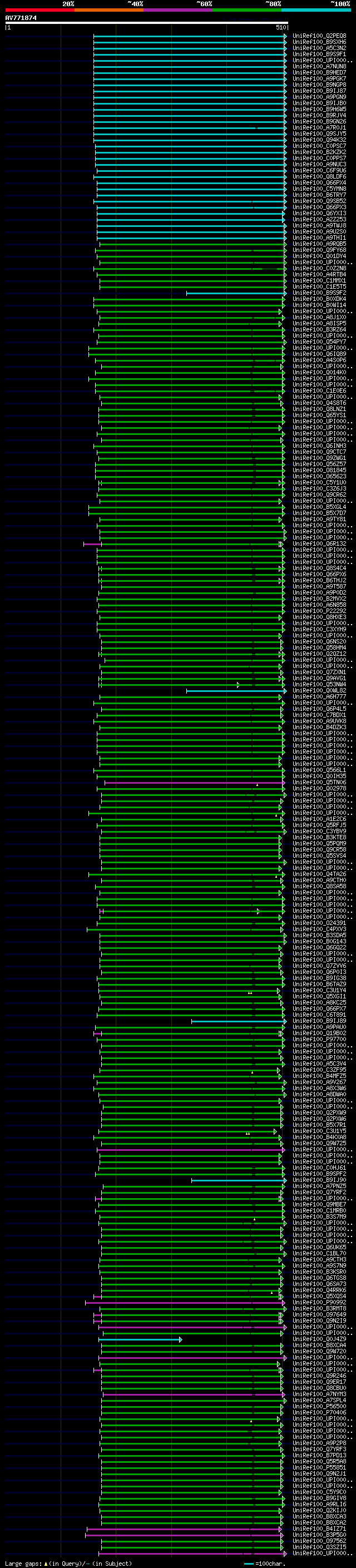The height and width of the screenshot is (1568, 356).
Task: Open hit UniRef100_Q2PEQ8
Action: [x=319, y=36]
